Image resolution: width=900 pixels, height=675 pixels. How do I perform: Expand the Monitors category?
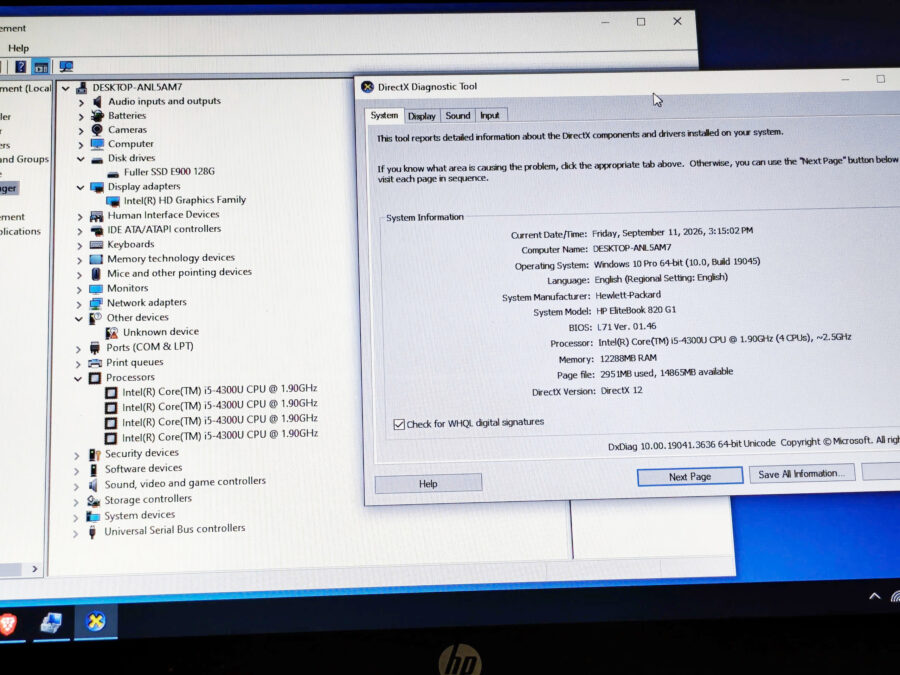click(x=79, y=289)
